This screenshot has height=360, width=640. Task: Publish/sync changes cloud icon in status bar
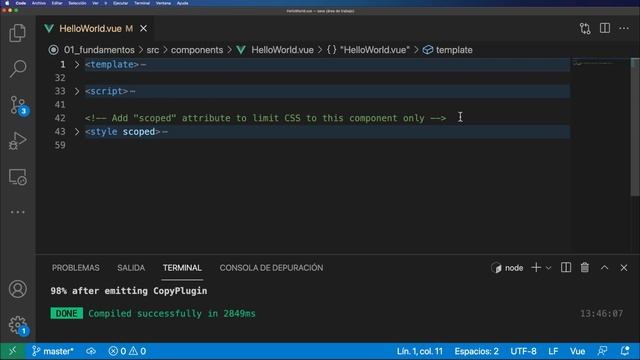(91, 351)
